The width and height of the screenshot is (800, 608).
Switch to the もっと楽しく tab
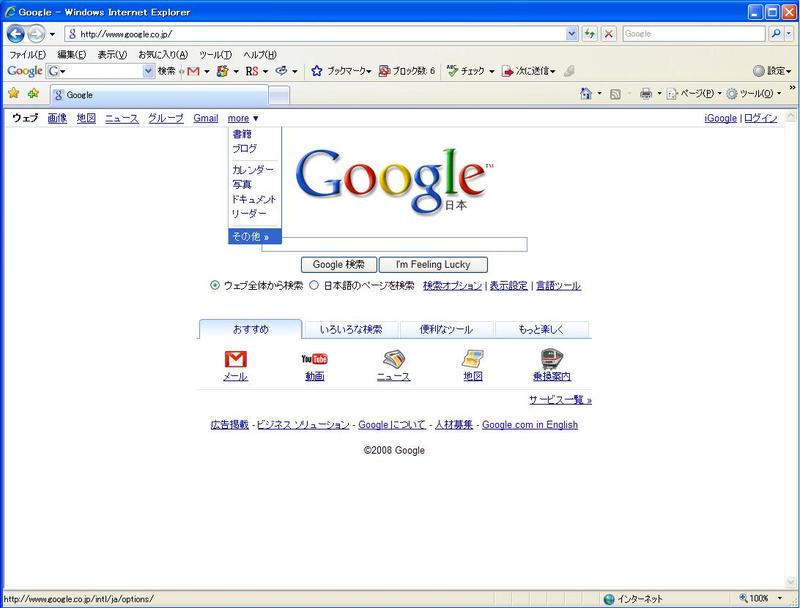[x=541, y=330]
